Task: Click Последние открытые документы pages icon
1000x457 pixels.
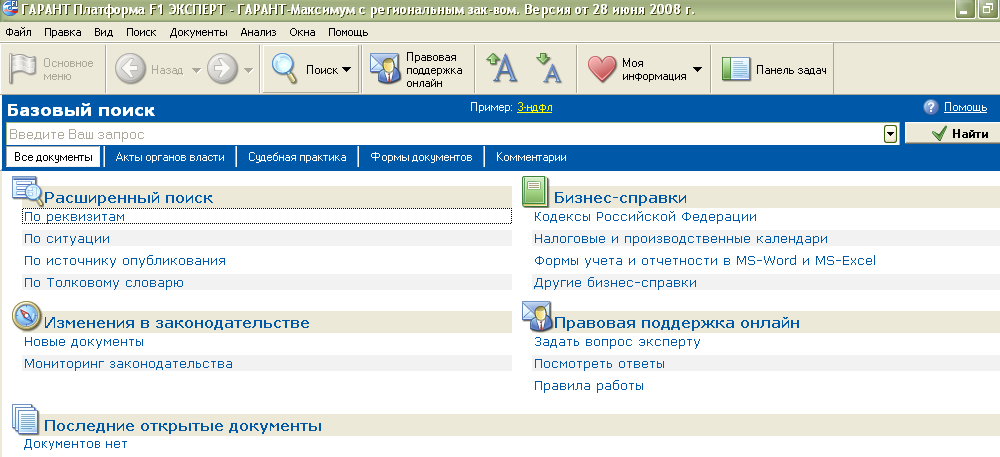Action: 26,419
